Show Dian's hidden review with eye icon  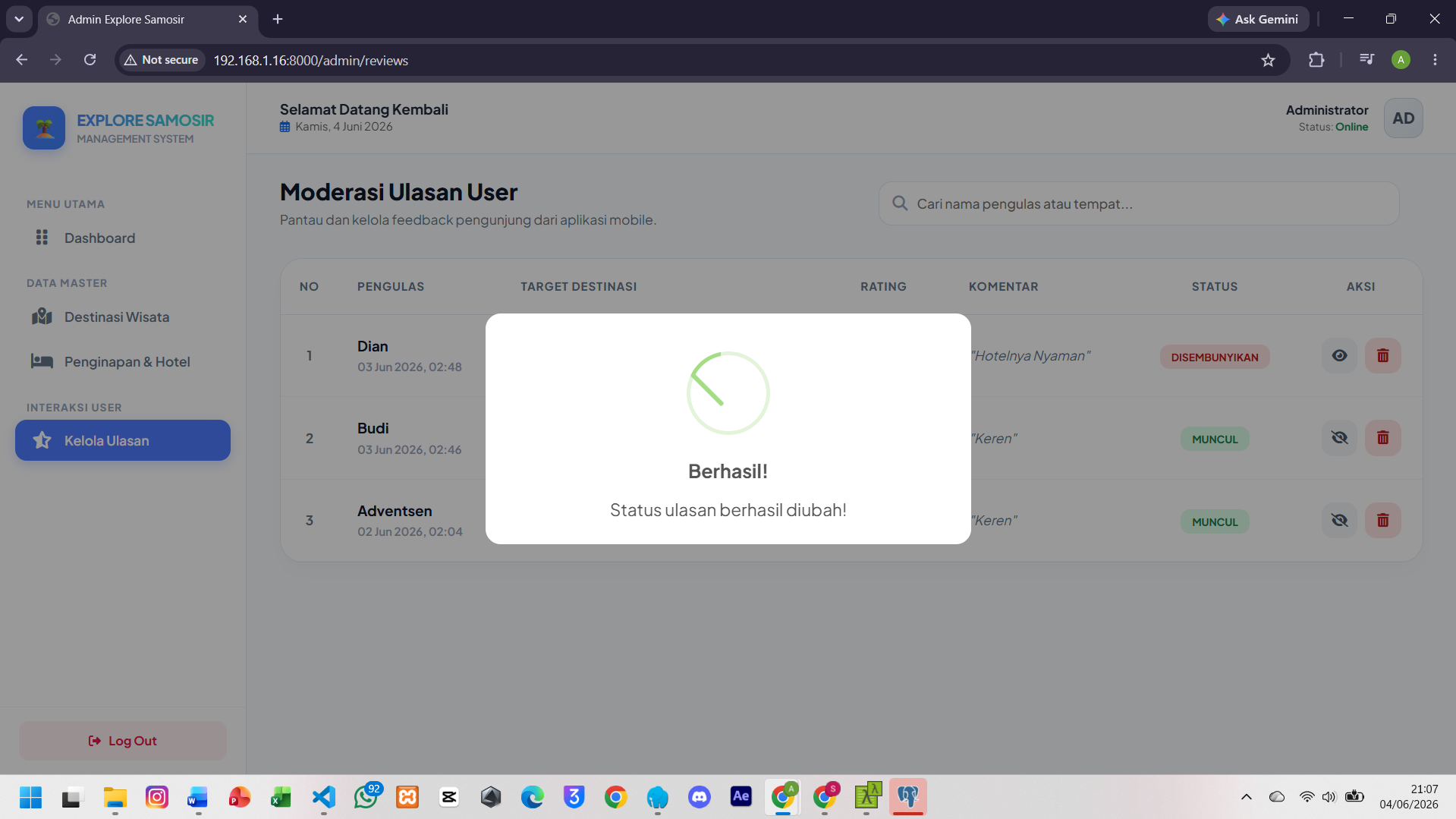click(1339, 355)
